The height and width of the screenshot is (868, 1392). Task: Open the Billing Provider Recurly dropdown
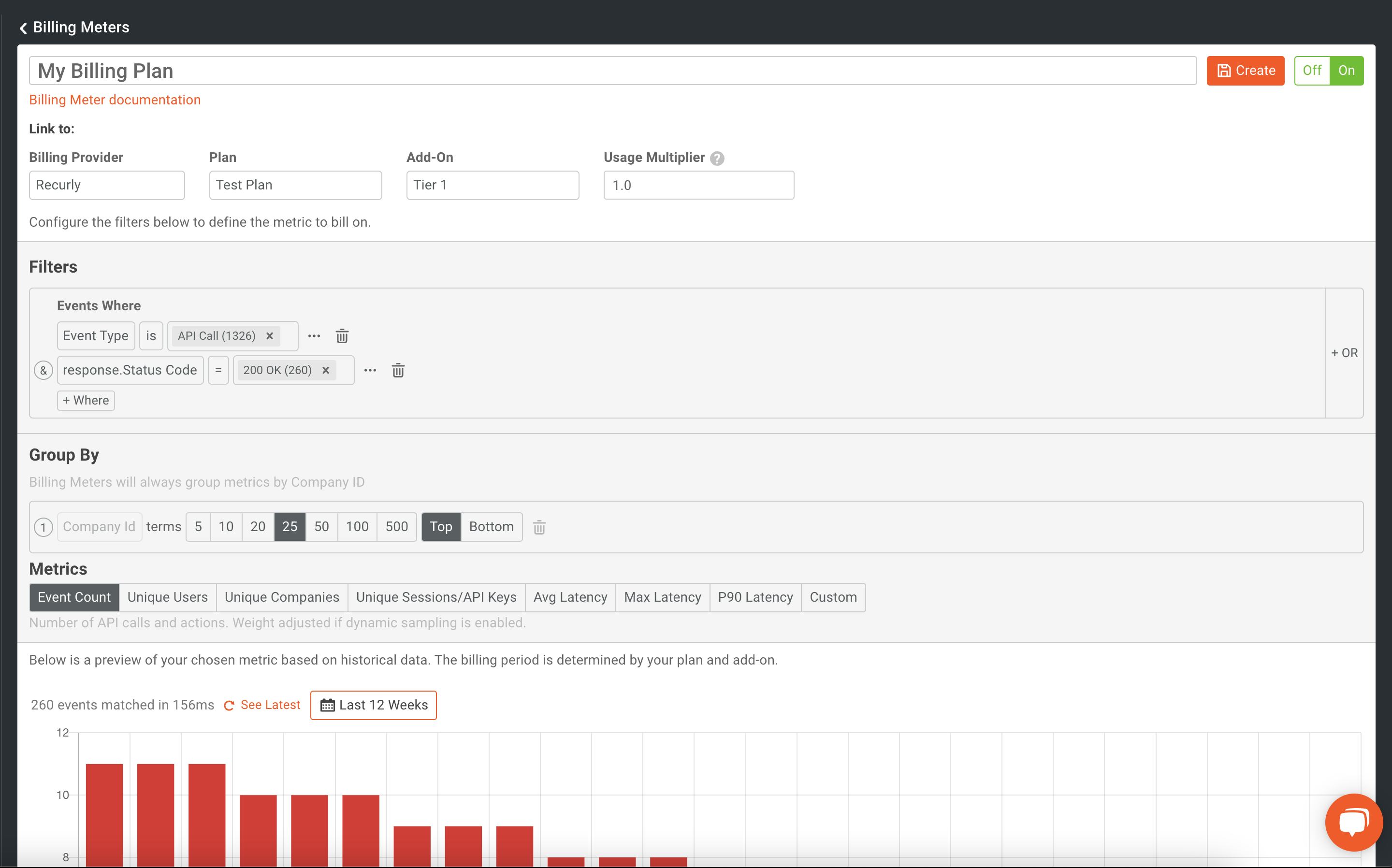[x=107, y=186]
